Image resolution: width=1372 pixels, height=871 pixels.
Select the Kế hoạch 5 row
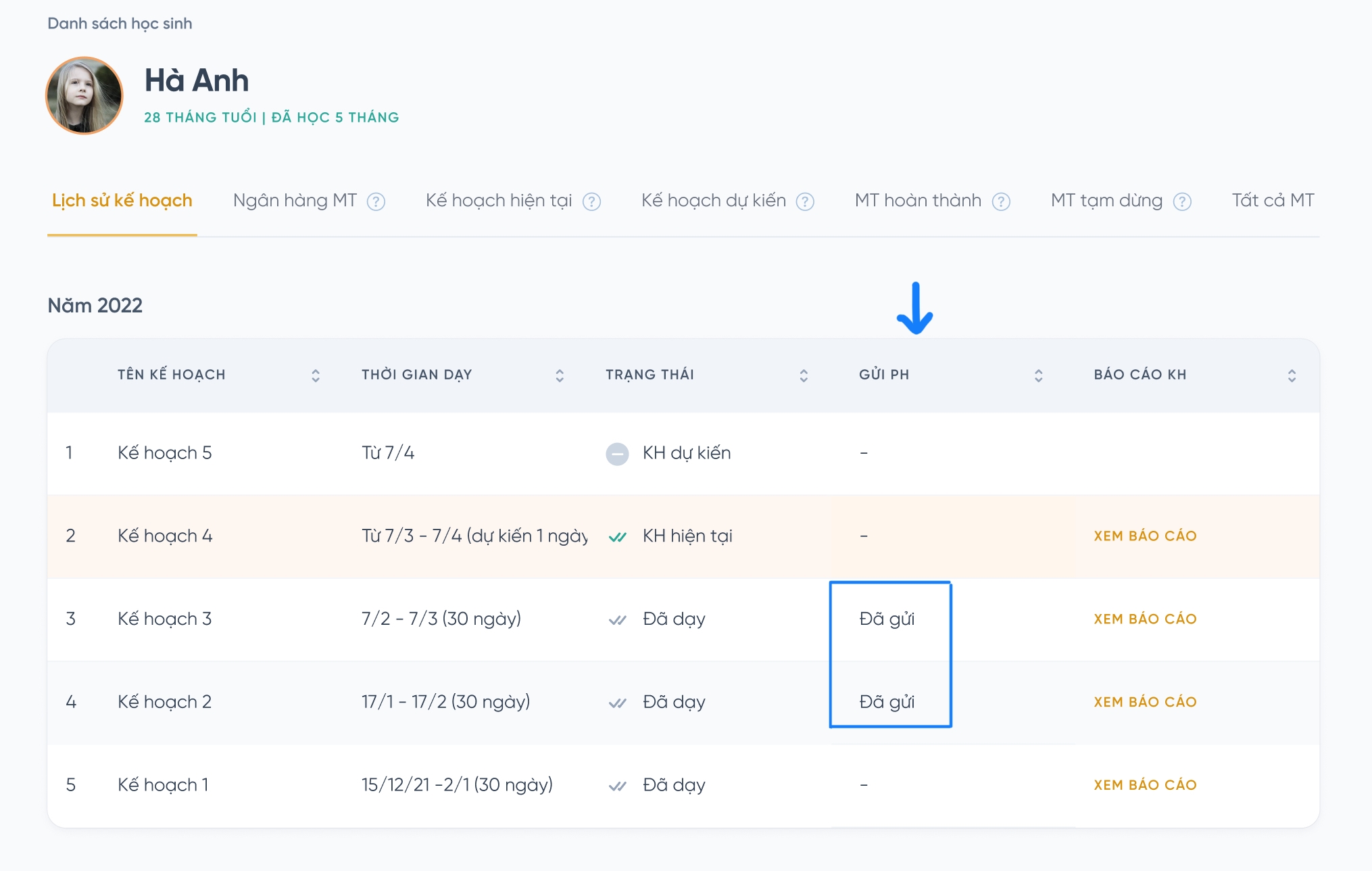[165, 453]
